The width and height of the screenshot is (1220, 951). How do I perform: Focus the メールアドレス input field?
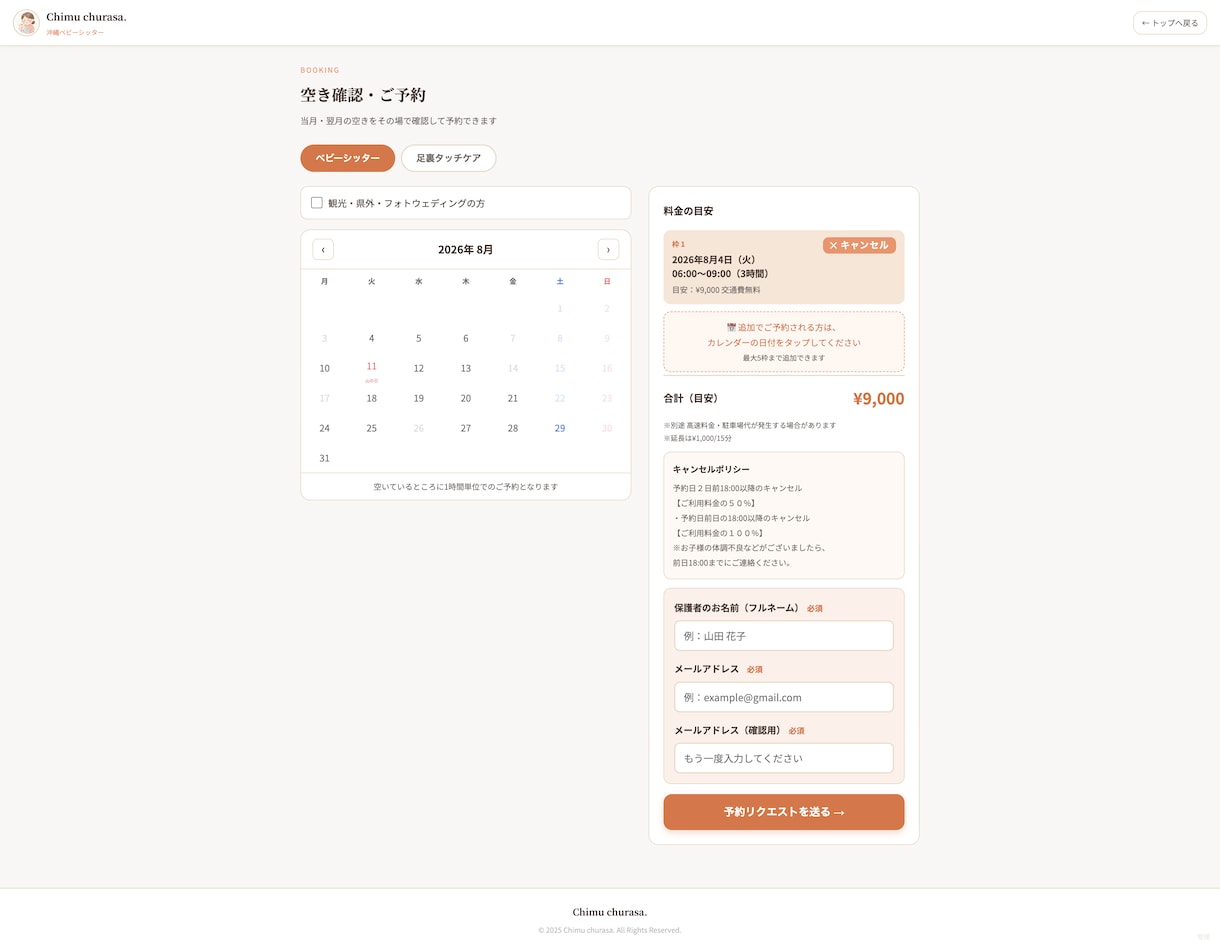coord(784,697)
